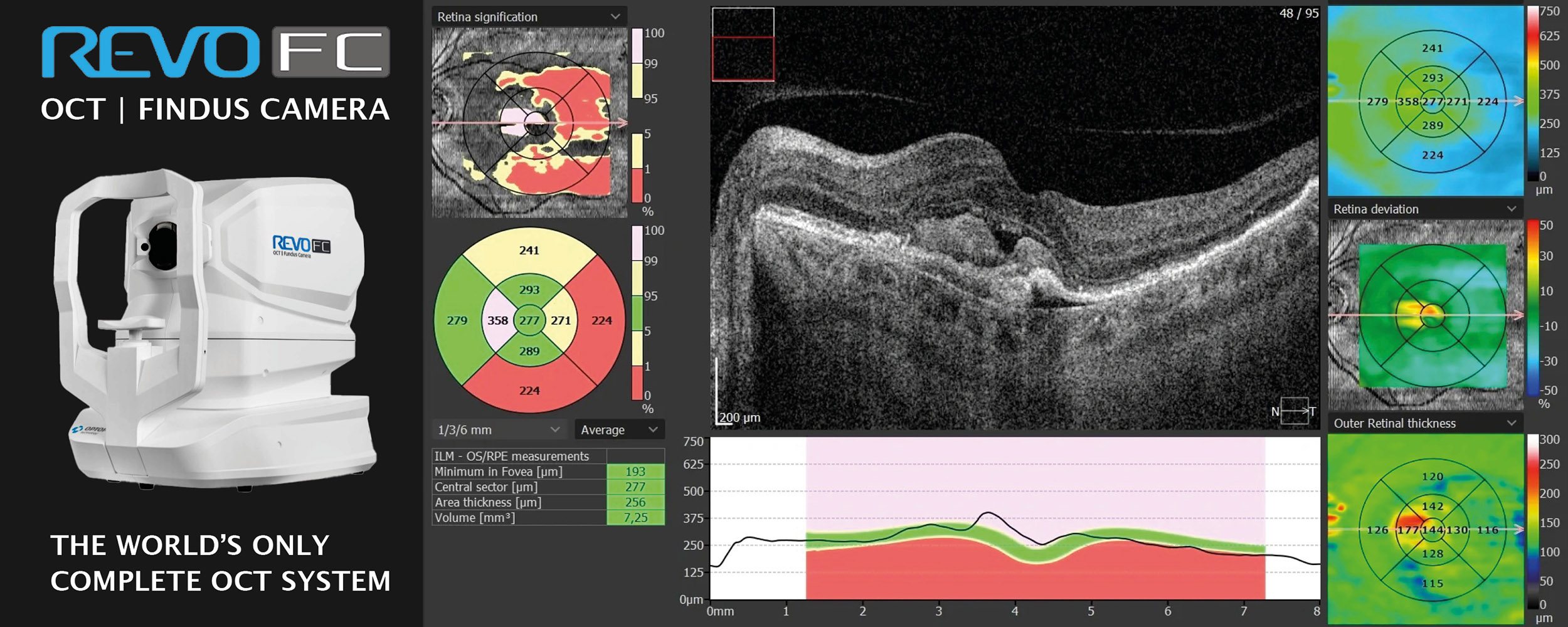Click the REVO FC logo
The width and height of the screenshot is (1568, 627).
tap(215, 52)
